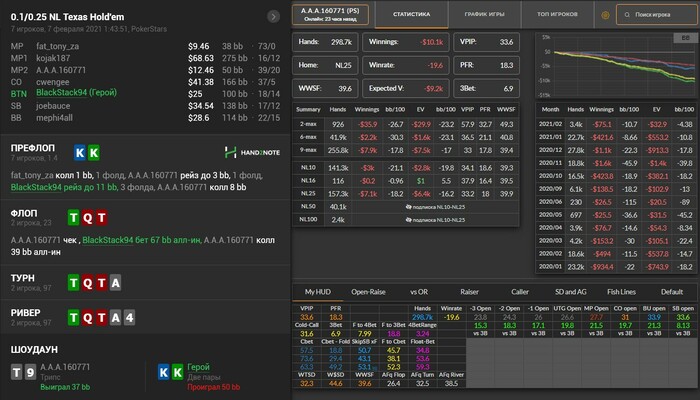Select the Raiser HUD tab
The height and width of the screenshot is (400, 700).
pyautogui.click(x=470, y=292)
